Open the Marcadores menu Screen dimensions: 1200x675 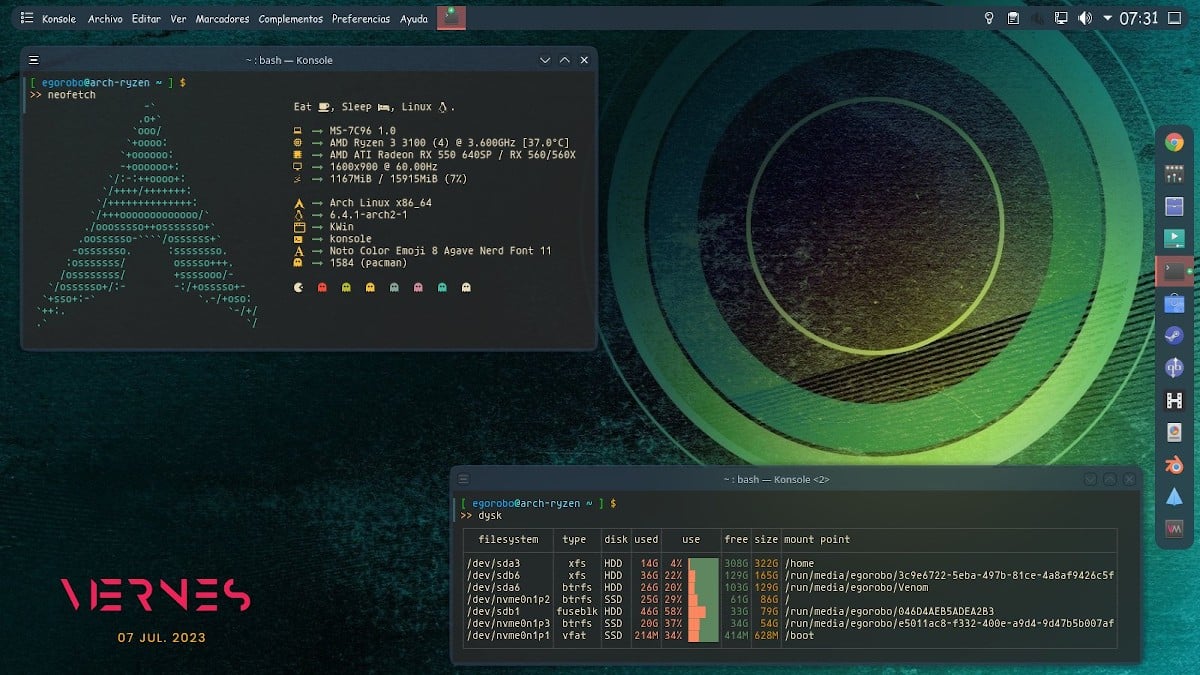click(223, 19)
